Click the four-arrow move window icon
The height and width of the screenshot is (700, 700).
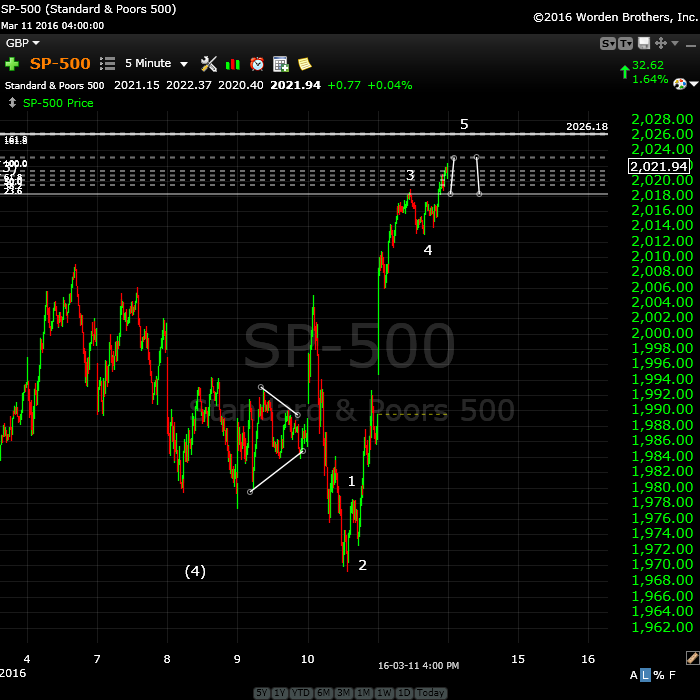661,43
